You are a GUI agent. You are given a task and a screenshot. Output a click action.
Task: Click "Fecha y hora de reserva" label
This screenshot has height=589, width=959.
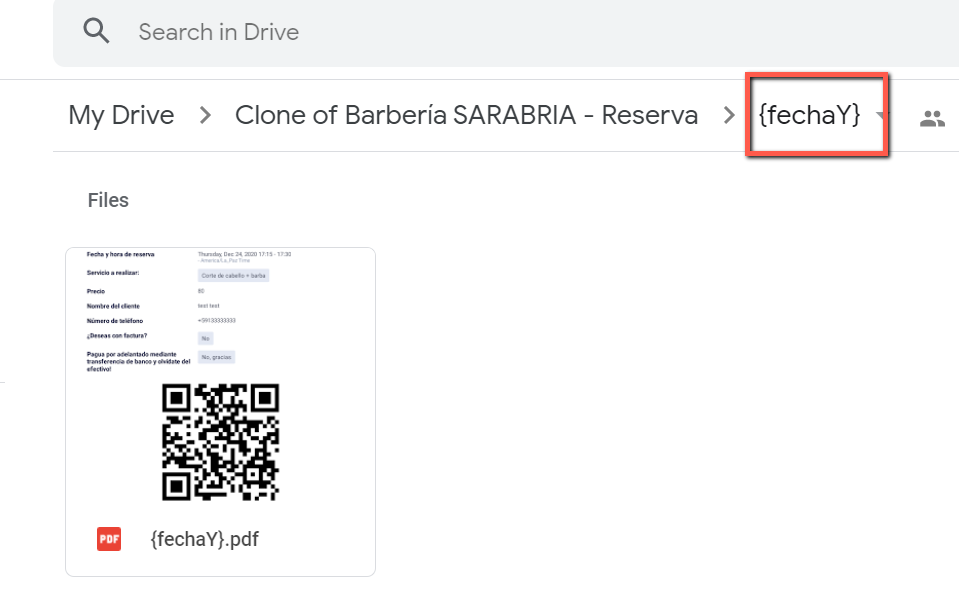[x=121, y=254]
